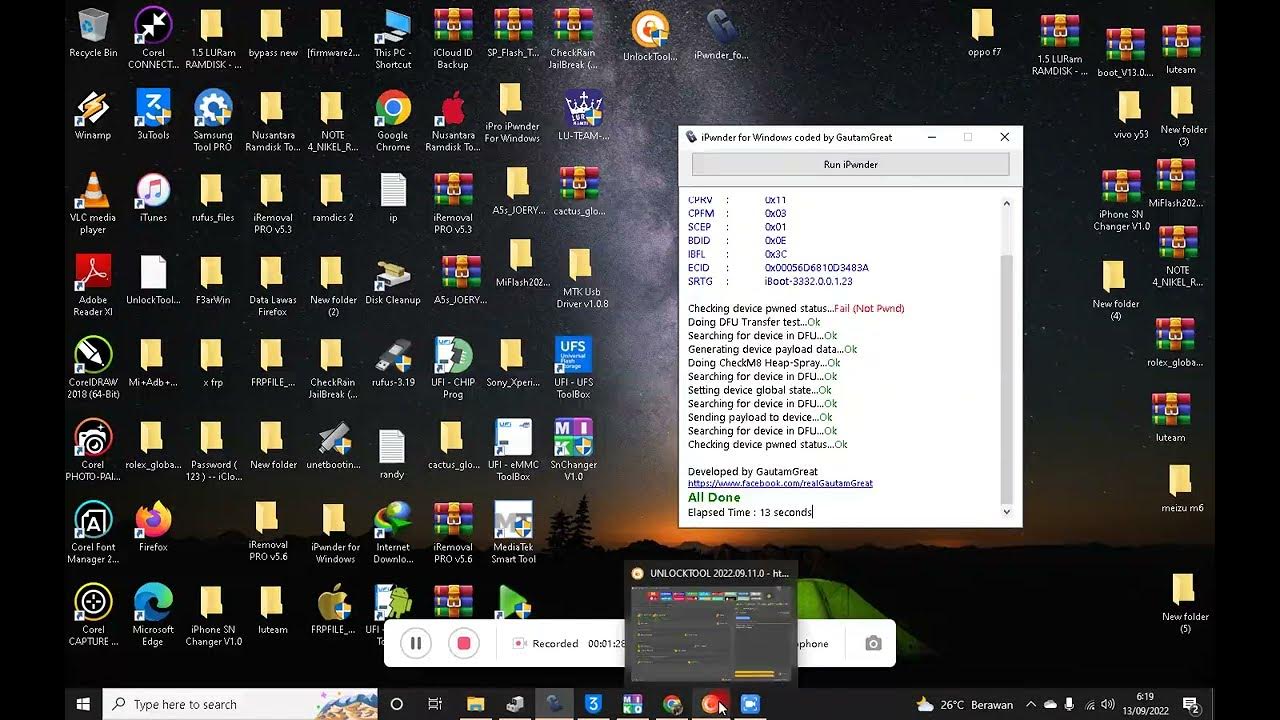Open the Recycle Bin desktop icon
The image size is (1280, 720).
(93, 33)
